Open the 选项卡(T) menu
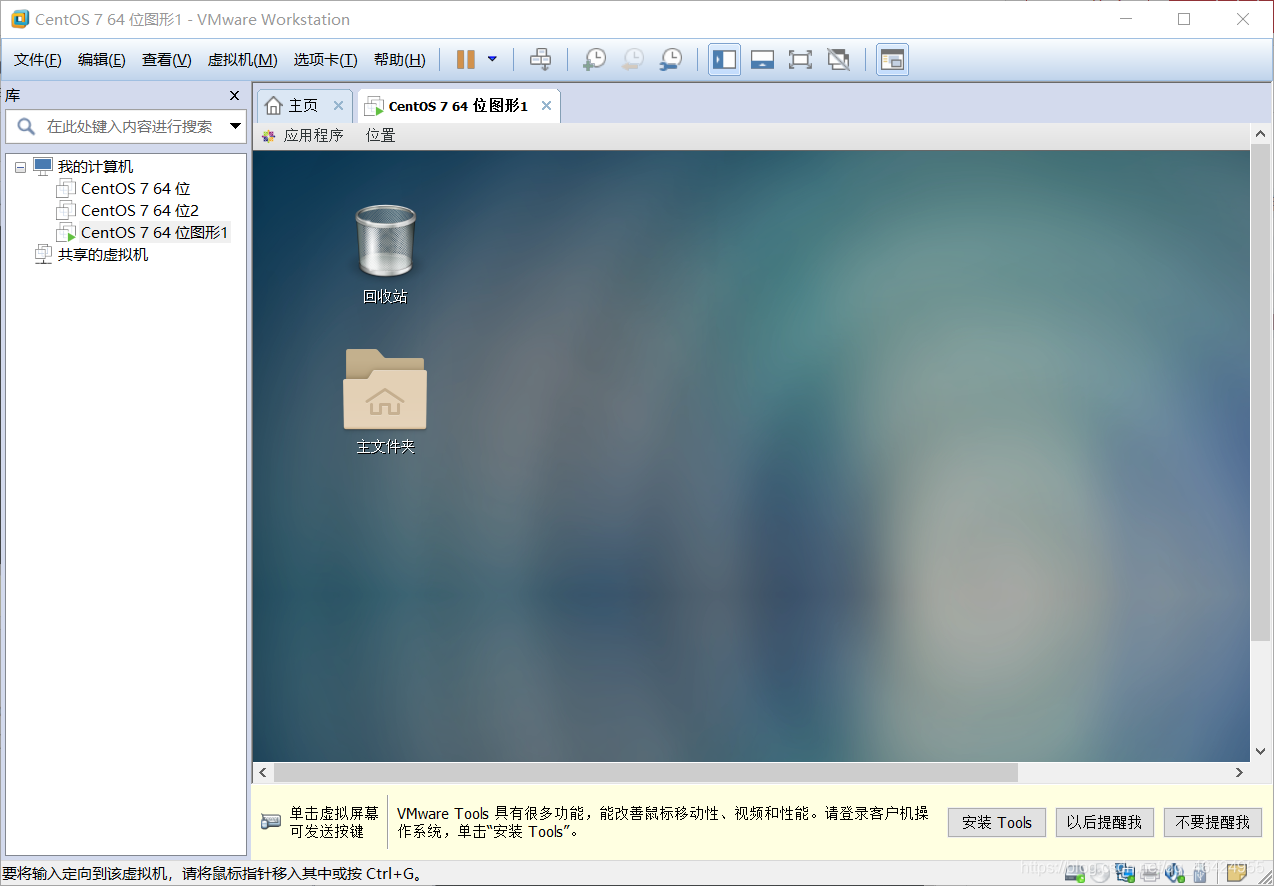Screen dimensions: 1274x886 pyautogui.click(x=326, y=60)
